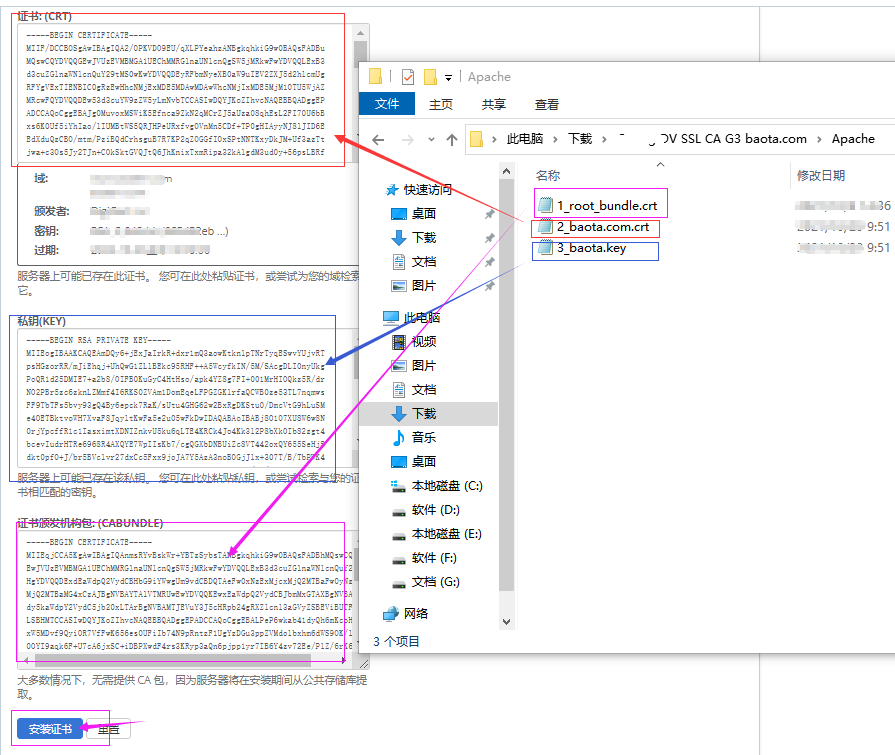Click navigation pane scrollbar up arrow
Image resolution: width=895 pixels, height=755 pixels.
[x=506, y=171]
